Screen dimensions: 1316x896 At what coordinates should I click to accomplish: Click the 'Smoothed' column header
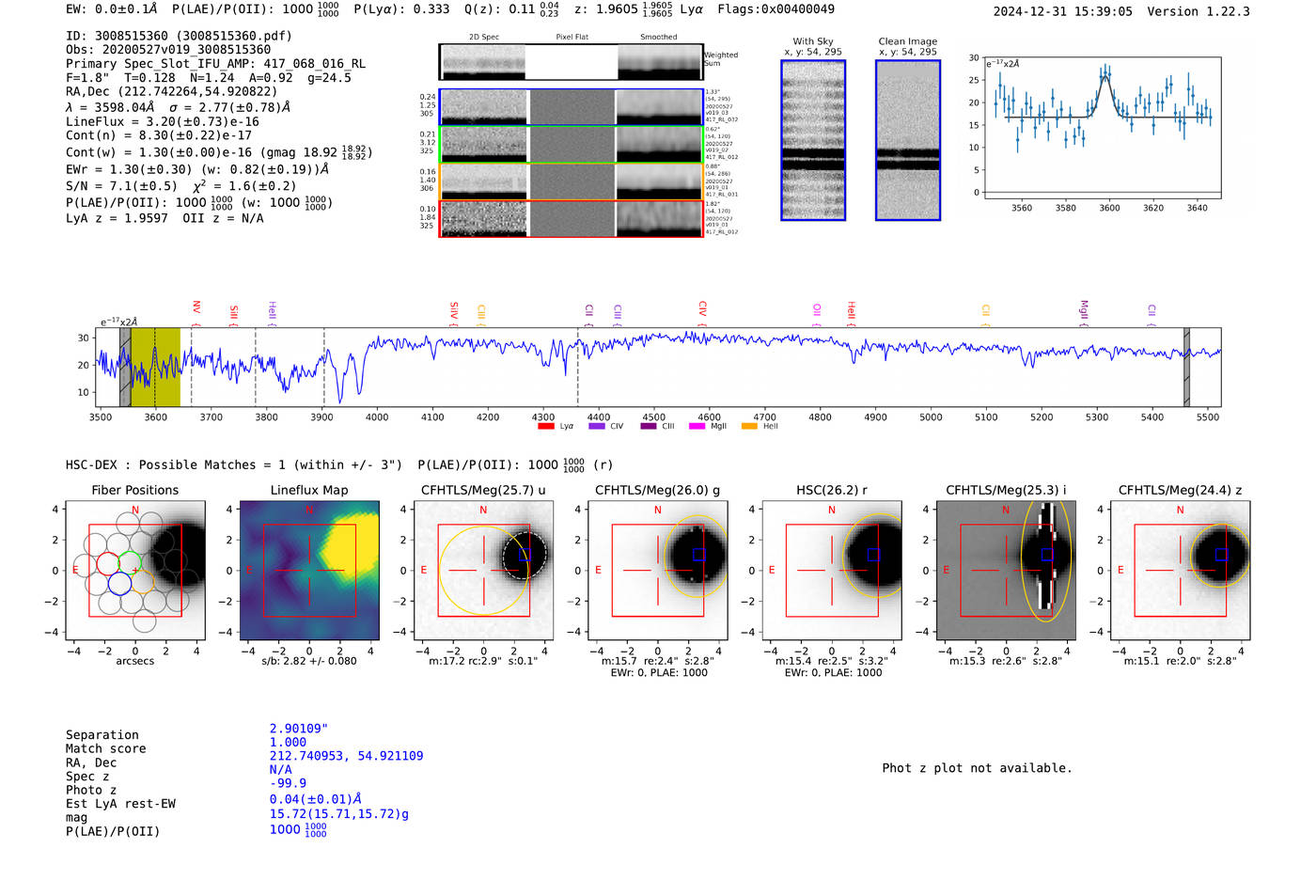[x=659, y=38]
